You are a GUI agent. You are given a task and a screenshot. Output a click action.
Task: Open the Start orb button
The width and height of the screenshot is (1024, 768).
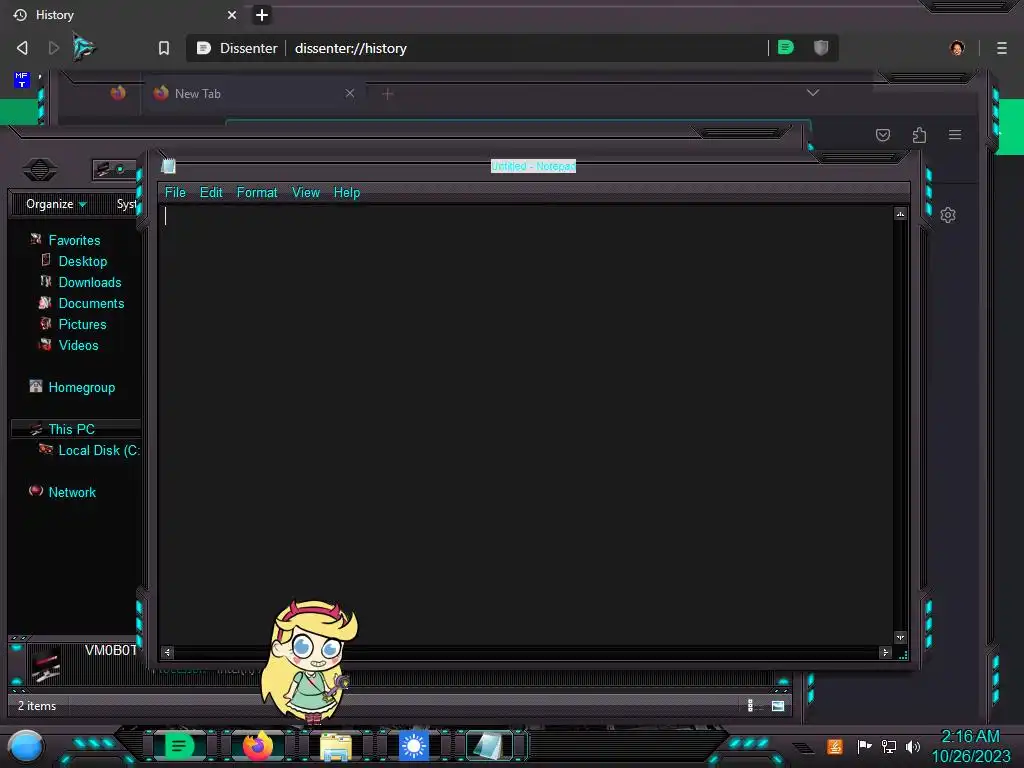pyautogui.click(x=26, y=747)
